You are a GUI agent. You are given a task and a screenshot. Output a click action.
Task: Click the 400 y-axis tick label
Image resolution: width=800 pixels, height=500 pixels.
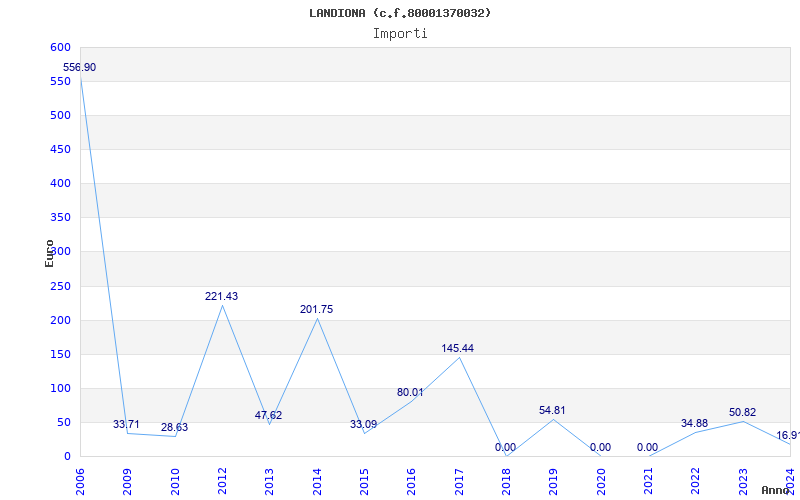coord(60,184)
